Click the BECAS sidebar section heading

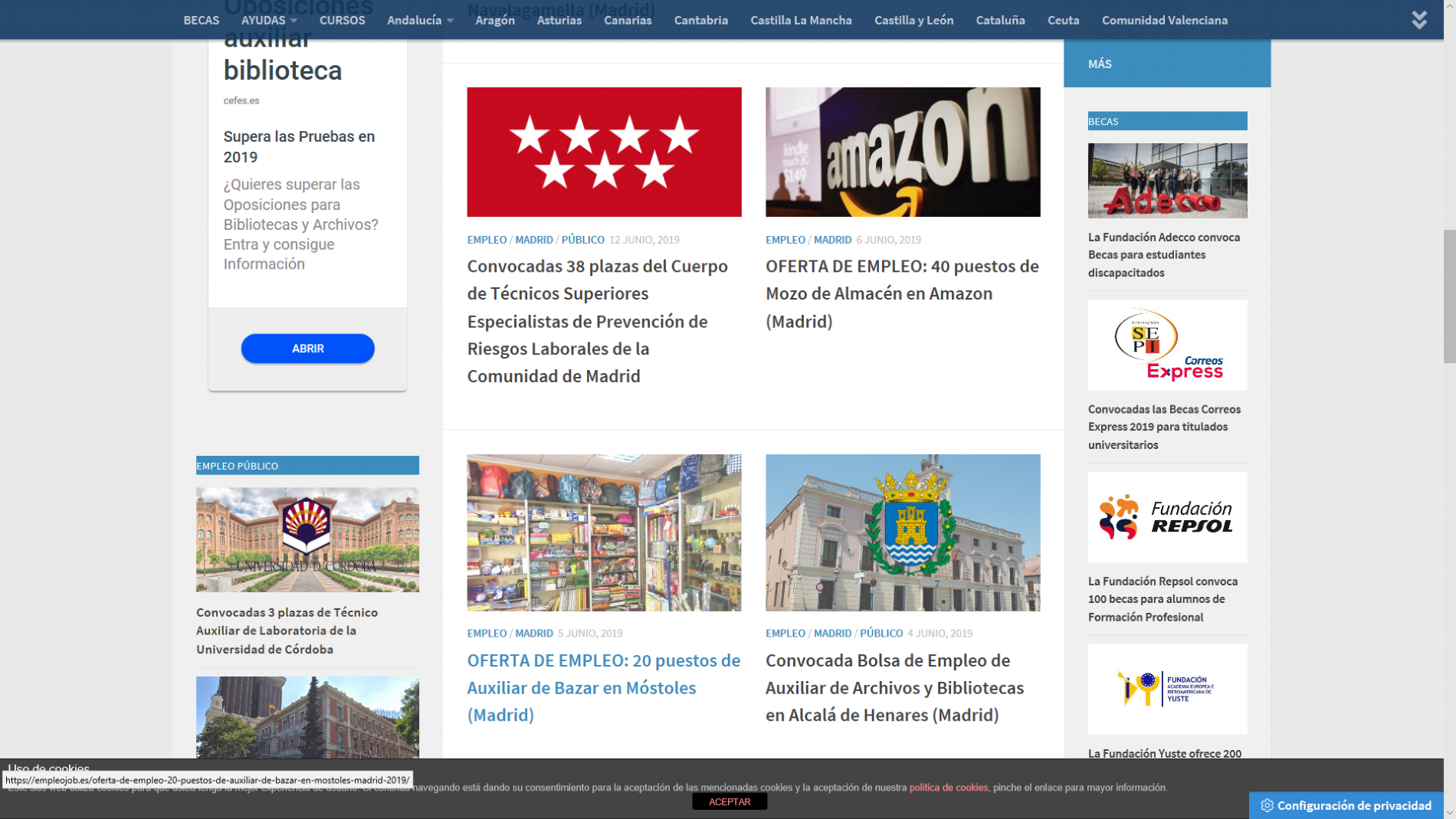1167,121
